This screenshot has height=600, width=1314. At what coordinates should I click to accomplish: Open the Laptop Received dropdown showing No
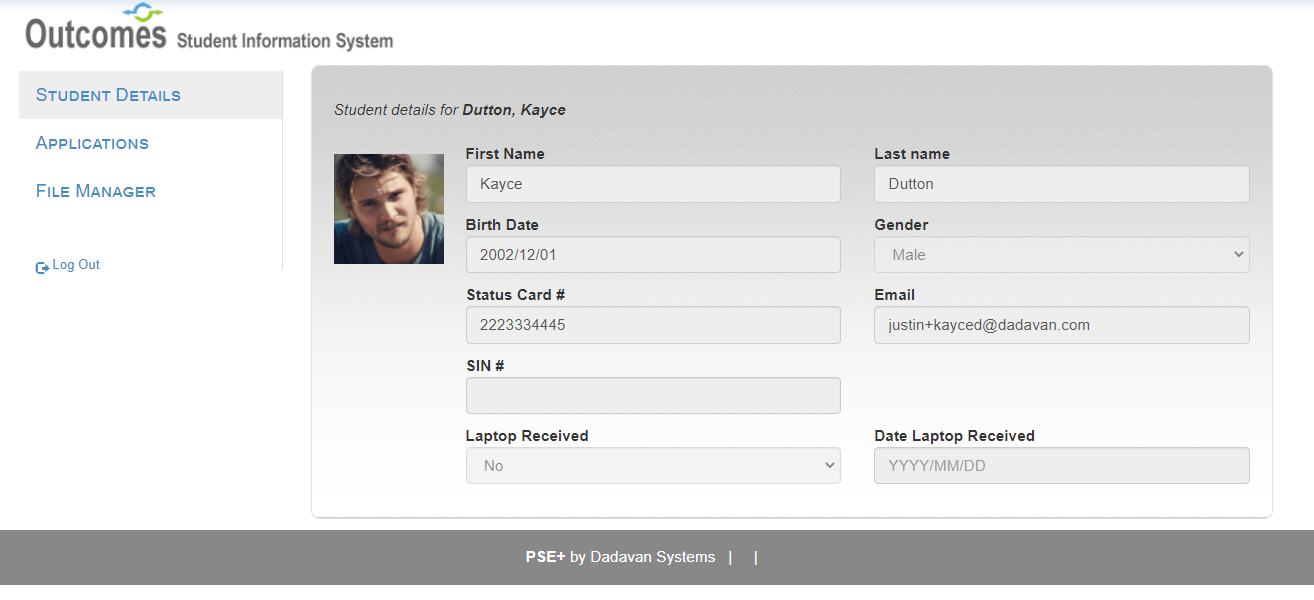(653, 466)
